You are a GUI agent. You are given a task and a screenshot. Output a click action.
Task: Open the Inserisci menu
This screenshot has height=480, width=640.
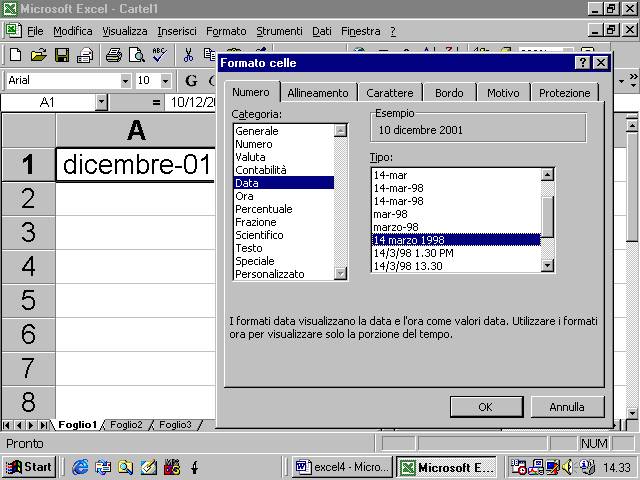coord(177,31)
